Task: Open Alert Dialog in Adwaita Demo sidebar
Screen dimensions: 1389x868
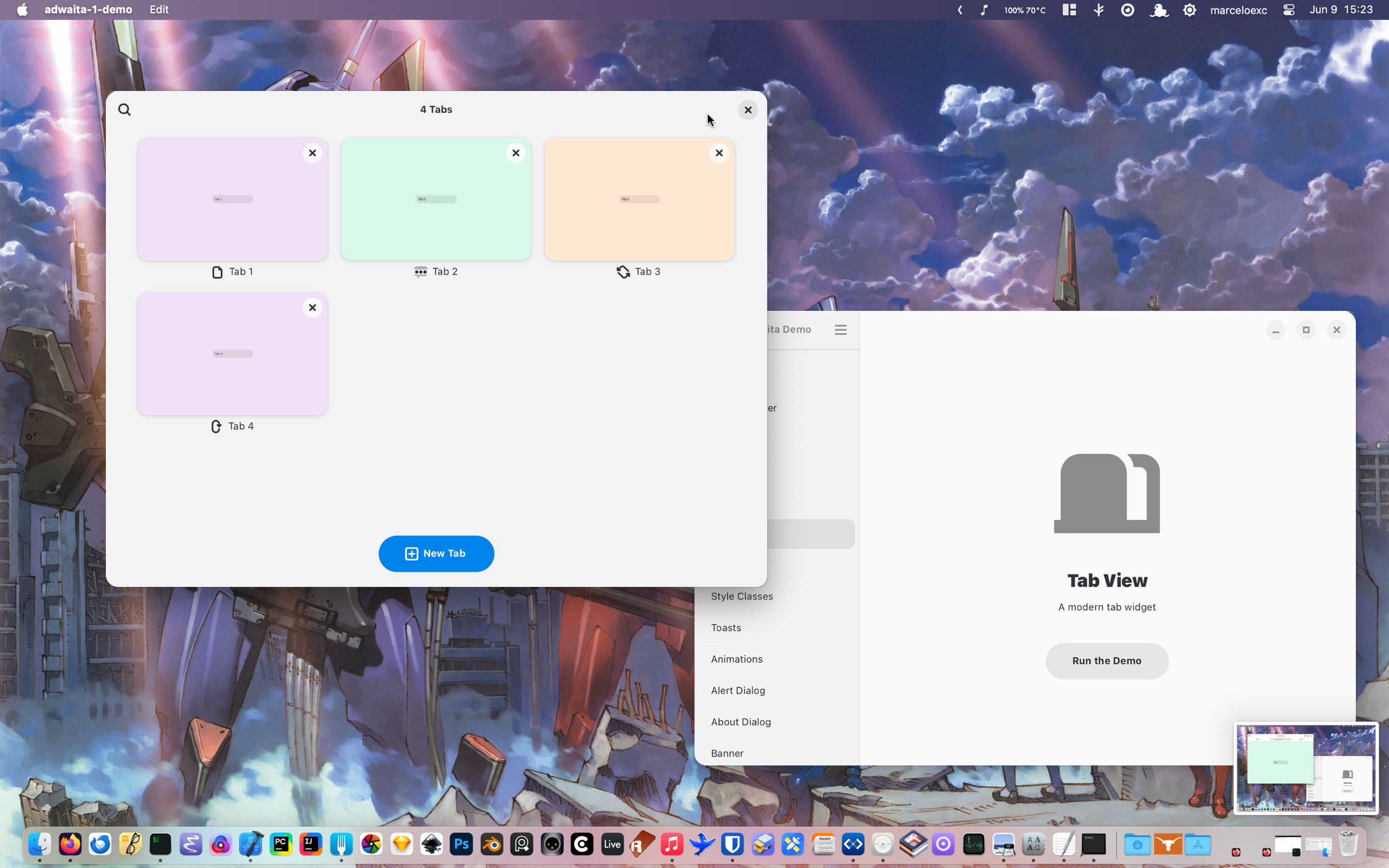Action: 737,690
